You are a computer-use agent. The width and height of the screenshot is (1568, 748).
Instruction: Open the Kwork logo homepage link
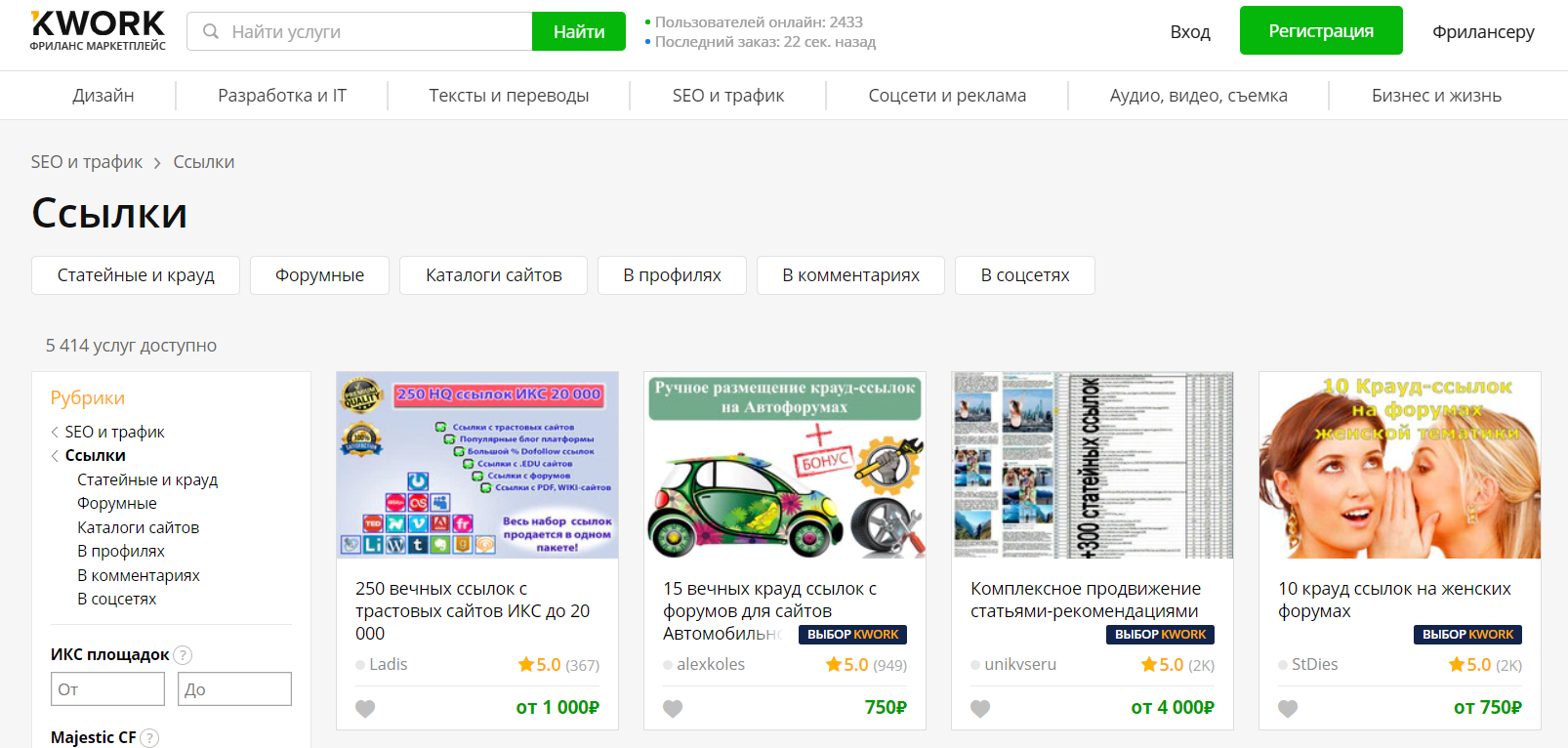pos(98,30)
